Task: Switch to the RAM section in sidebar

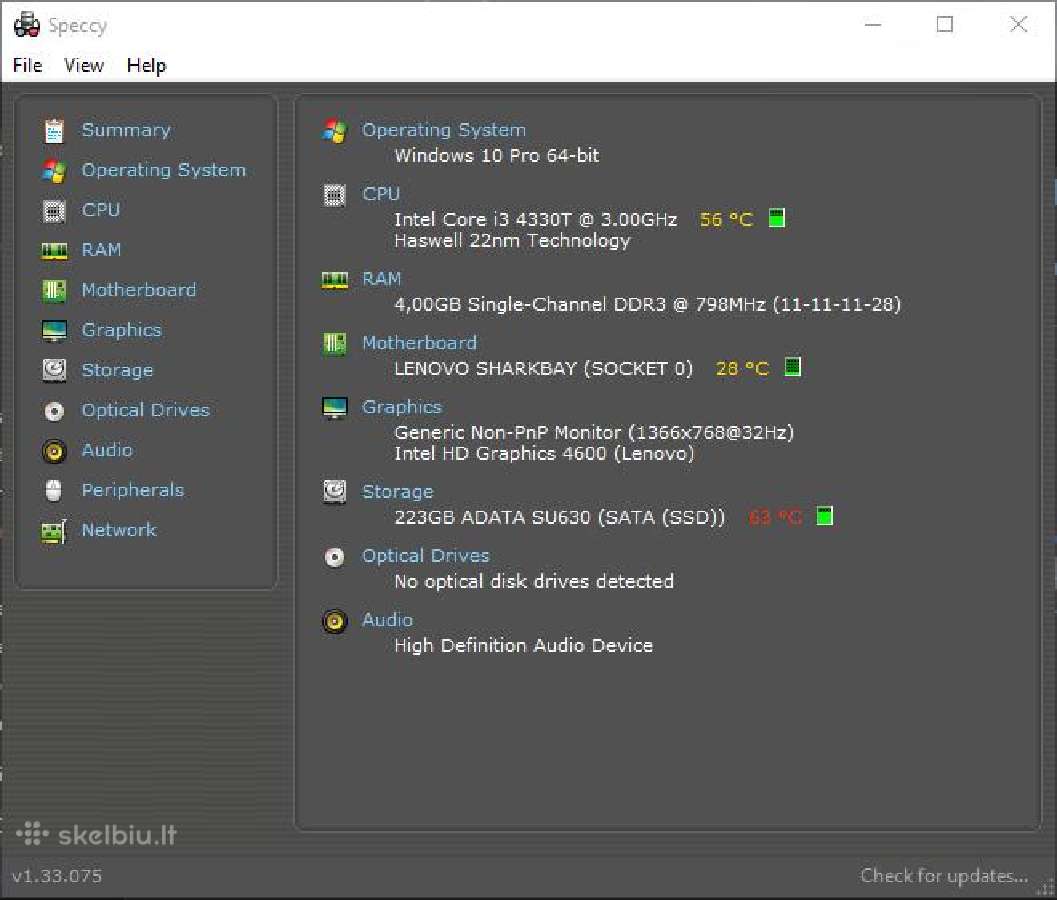Action: pyautogui.click(x=101, y=250)
